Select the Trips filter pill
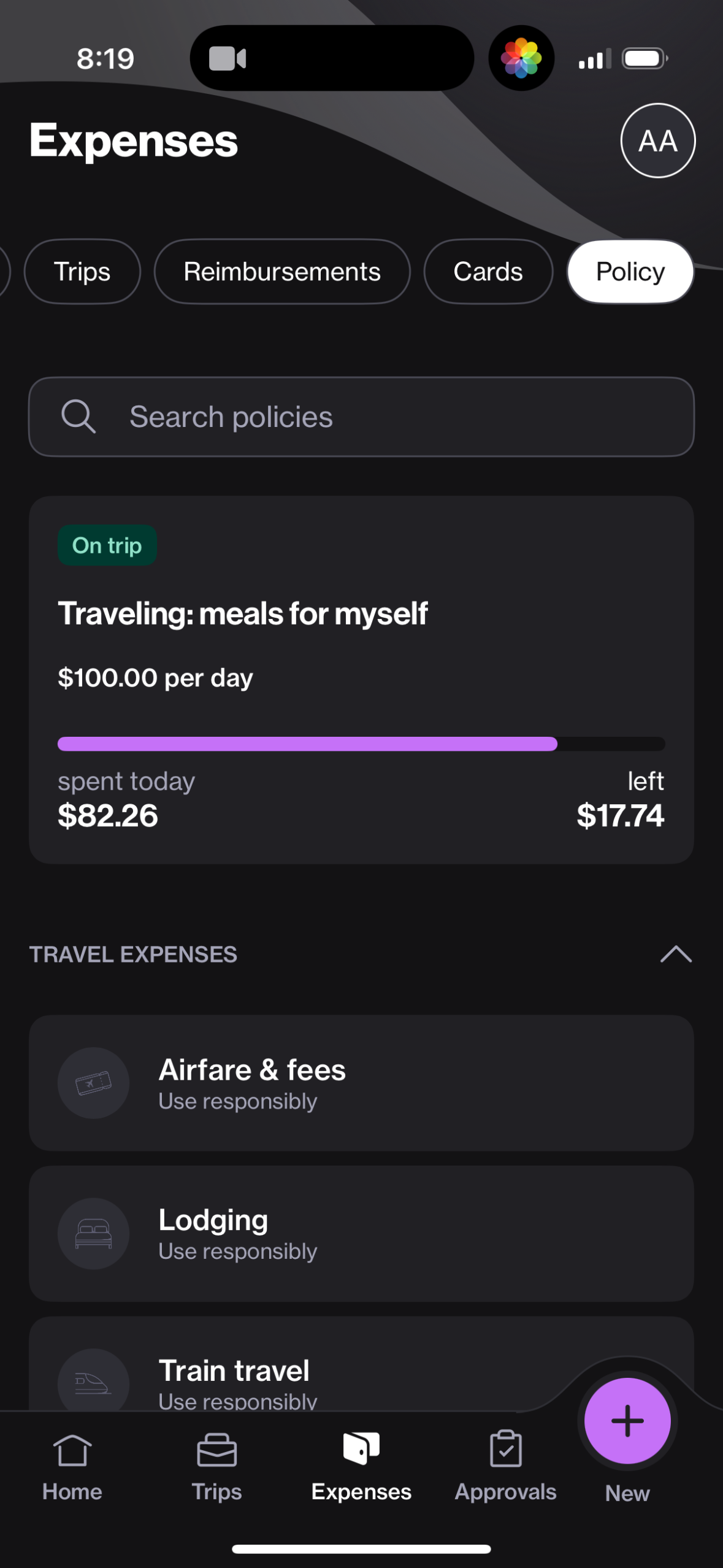 (x=82, y=272)
